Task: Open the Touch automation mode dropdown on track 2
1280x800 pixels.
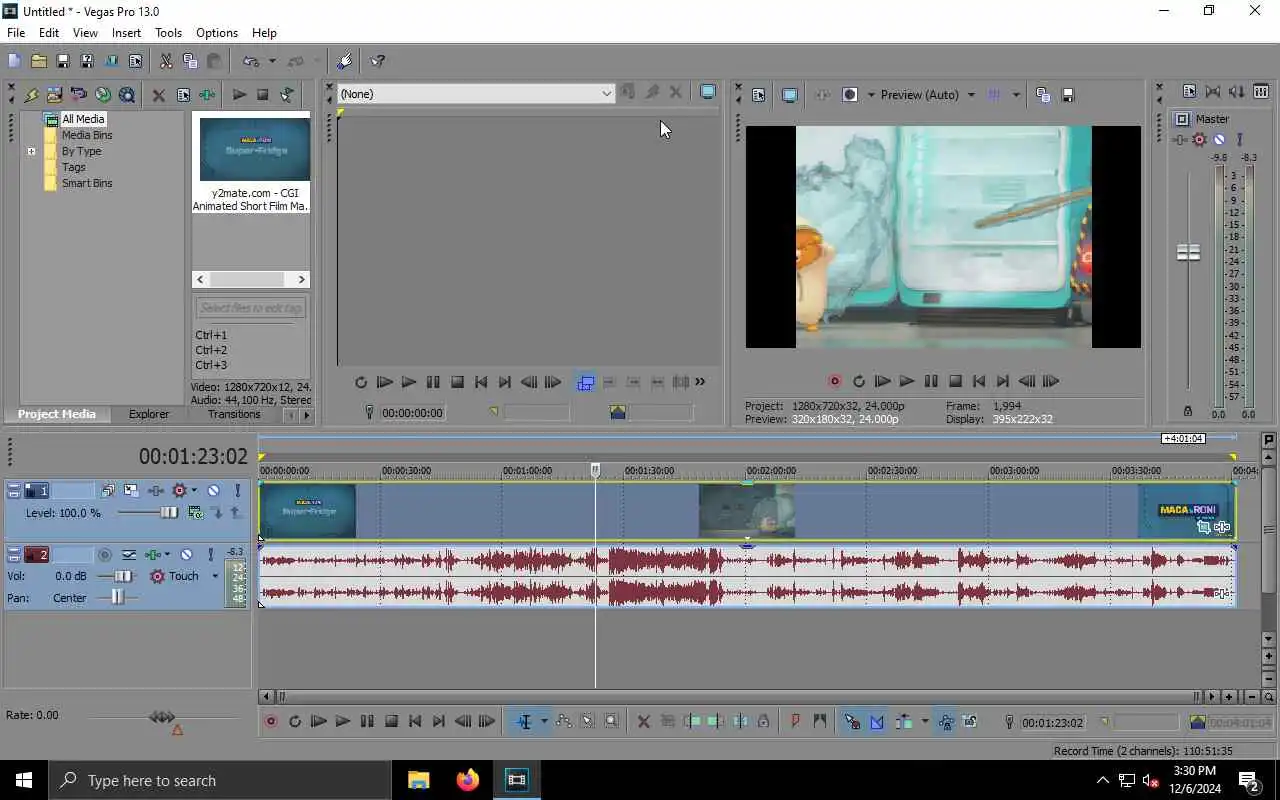Action: tap(215, 576)
